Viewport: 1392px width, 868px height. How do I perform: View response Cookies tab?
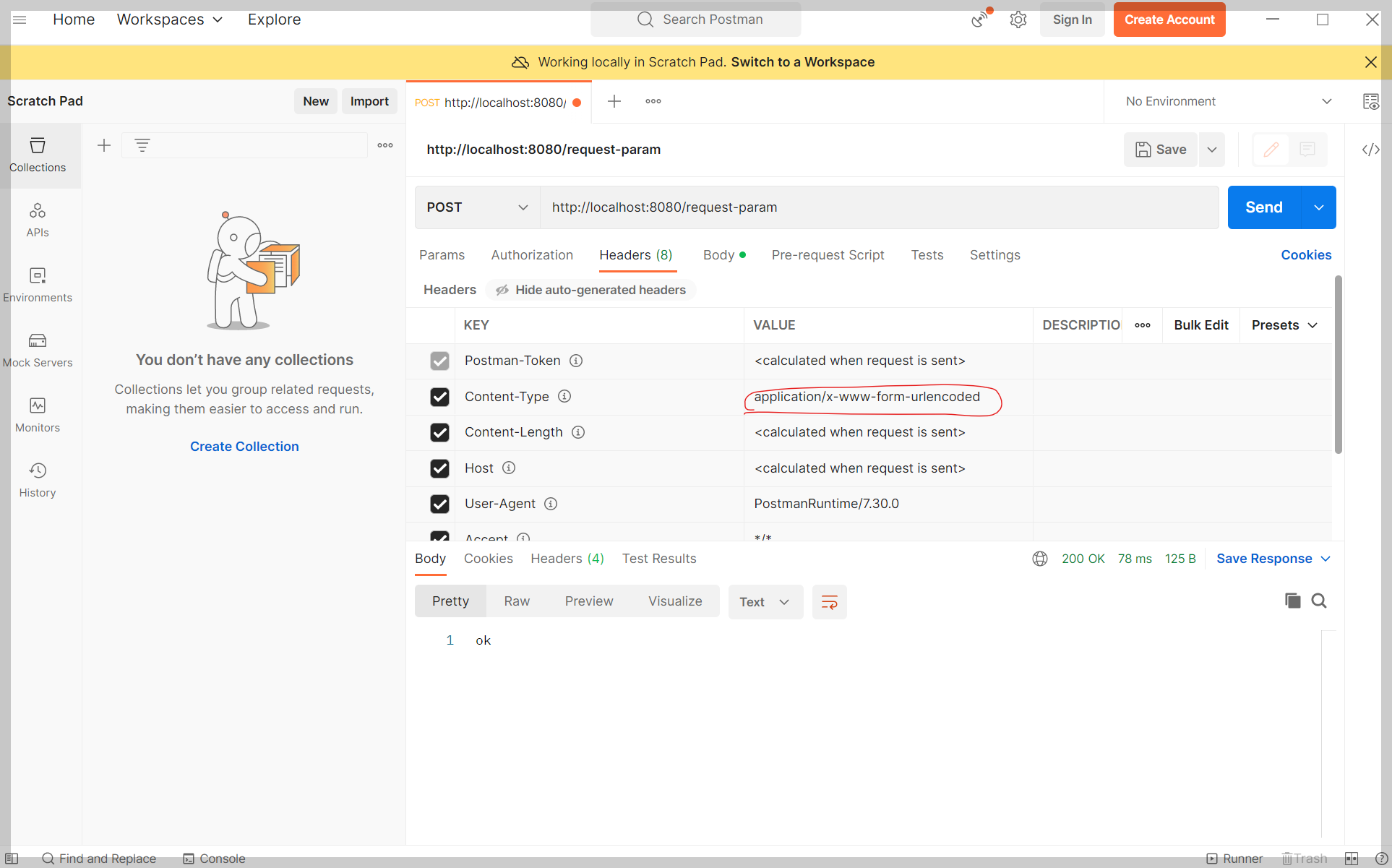pyautogui.click(x=488, y=559)
